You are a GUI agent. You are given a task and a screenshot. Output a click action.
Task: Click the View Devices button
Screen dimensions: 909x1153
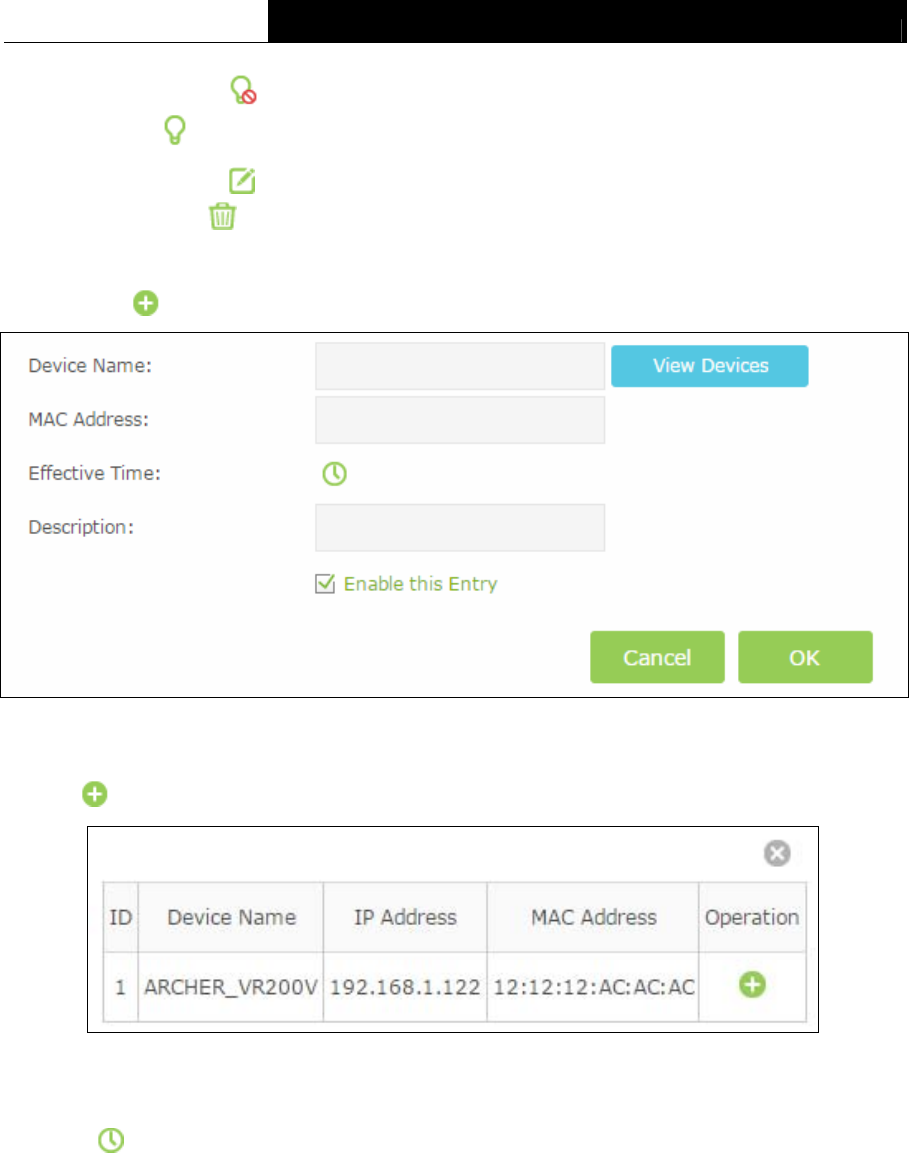pyautogui.click(x=710, y=366)
